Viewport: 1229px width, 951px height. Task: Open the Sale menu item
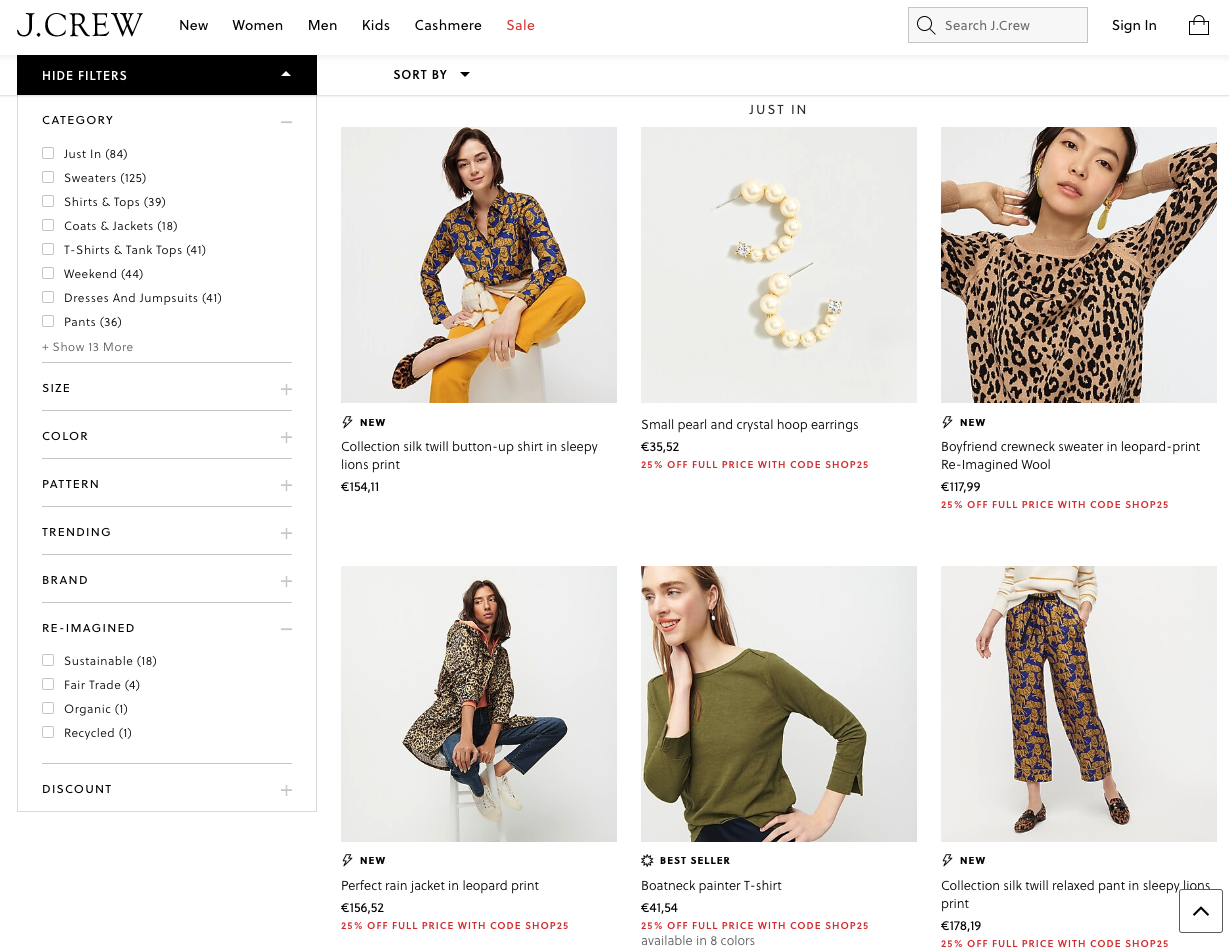520,25
